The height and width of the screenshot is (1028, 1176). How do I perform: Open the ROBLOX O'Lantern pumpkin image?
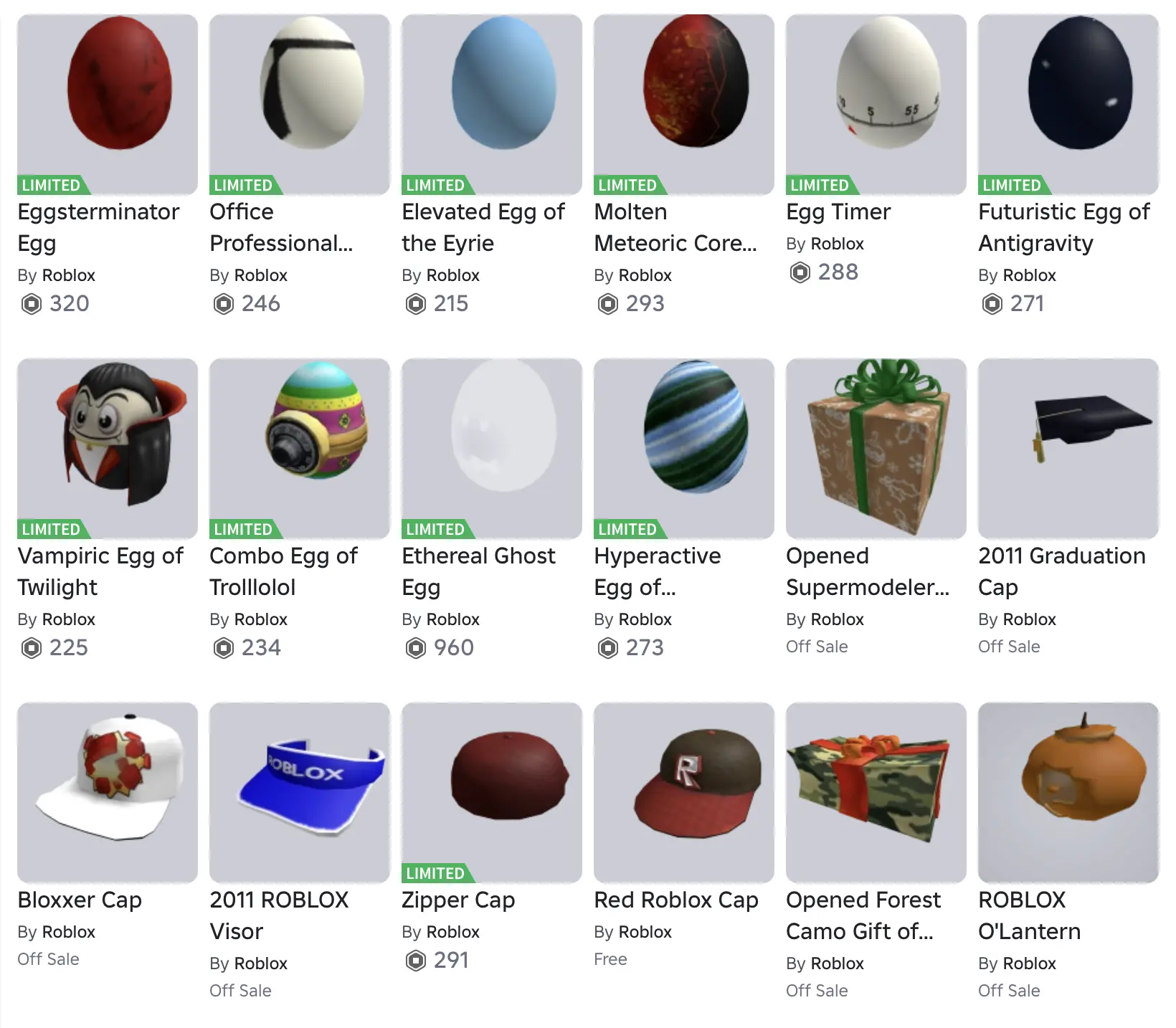click(x=1068, y=793)
